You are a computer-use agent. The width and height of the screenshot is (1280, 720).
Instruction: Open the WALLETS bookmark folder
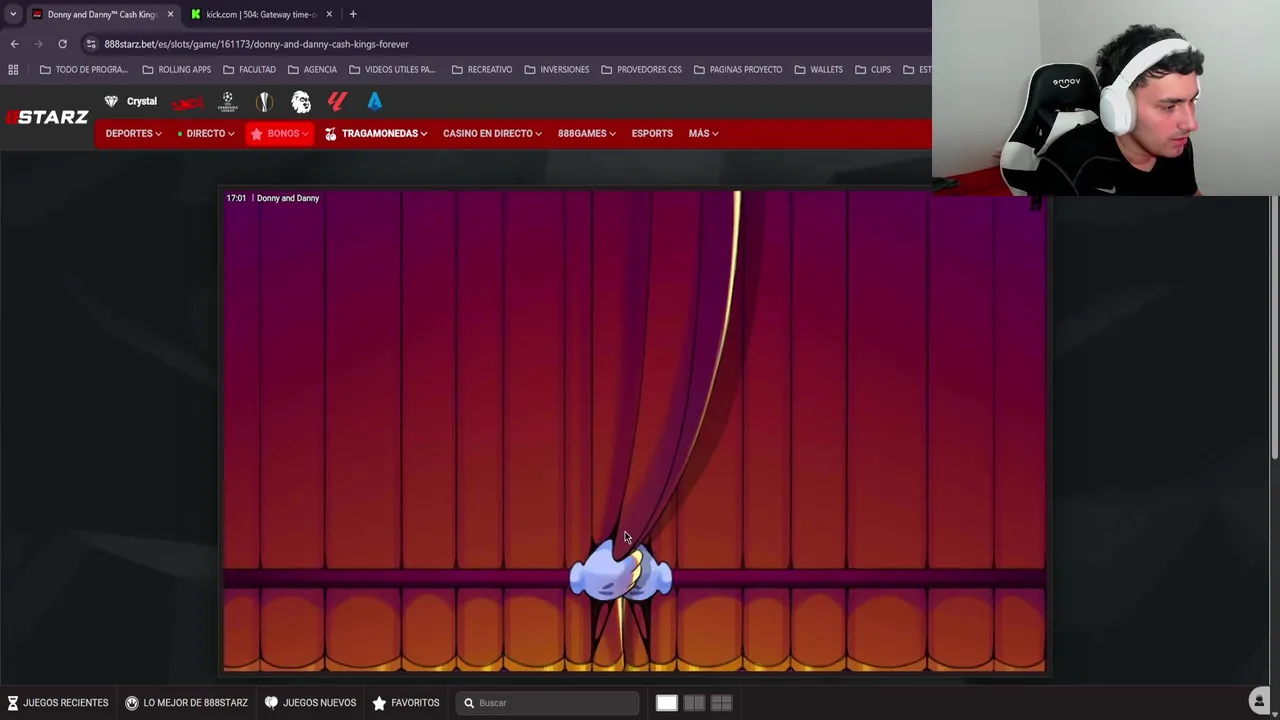(x=818, y=69)
